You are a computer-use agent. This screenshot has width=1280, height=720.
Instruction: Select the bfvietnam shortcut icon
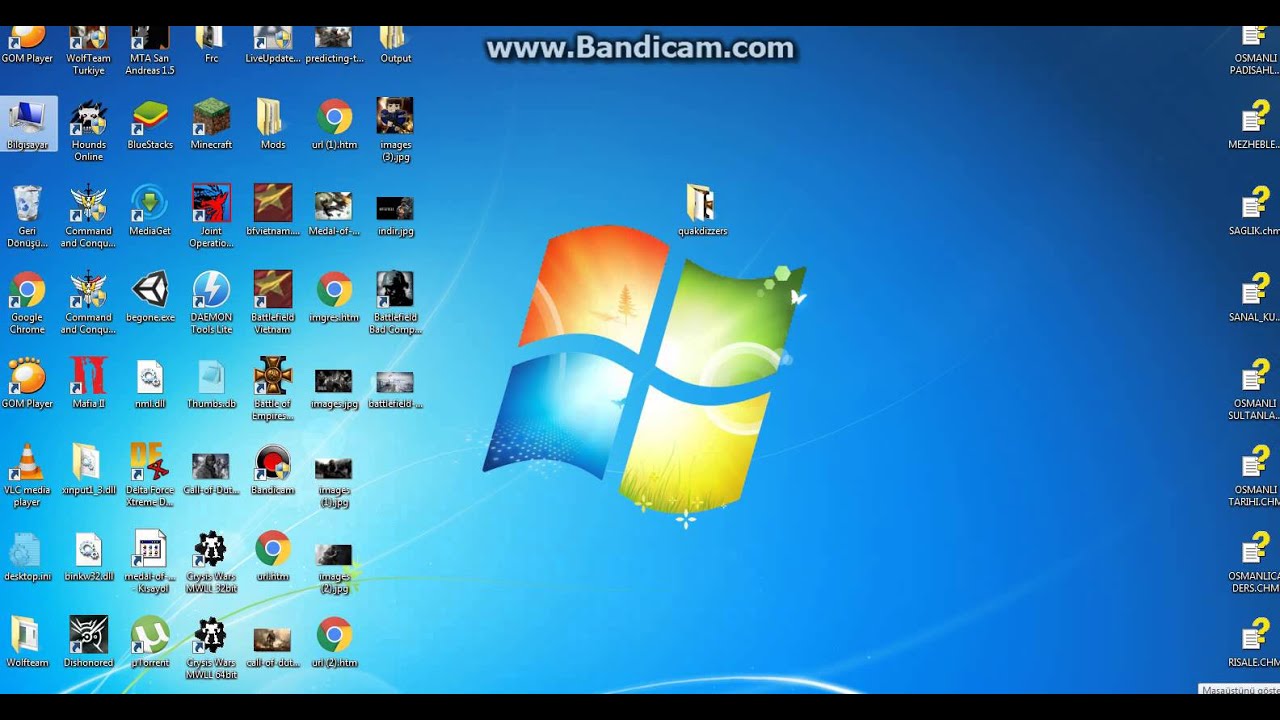[x=273, y=210]
